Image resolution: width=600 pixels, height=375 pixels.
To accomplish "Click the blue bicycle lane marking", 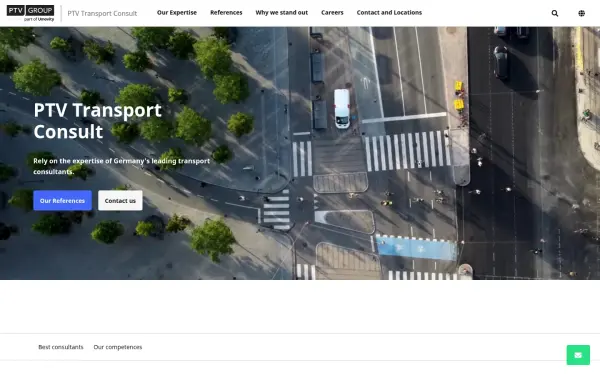I will 416,248.
